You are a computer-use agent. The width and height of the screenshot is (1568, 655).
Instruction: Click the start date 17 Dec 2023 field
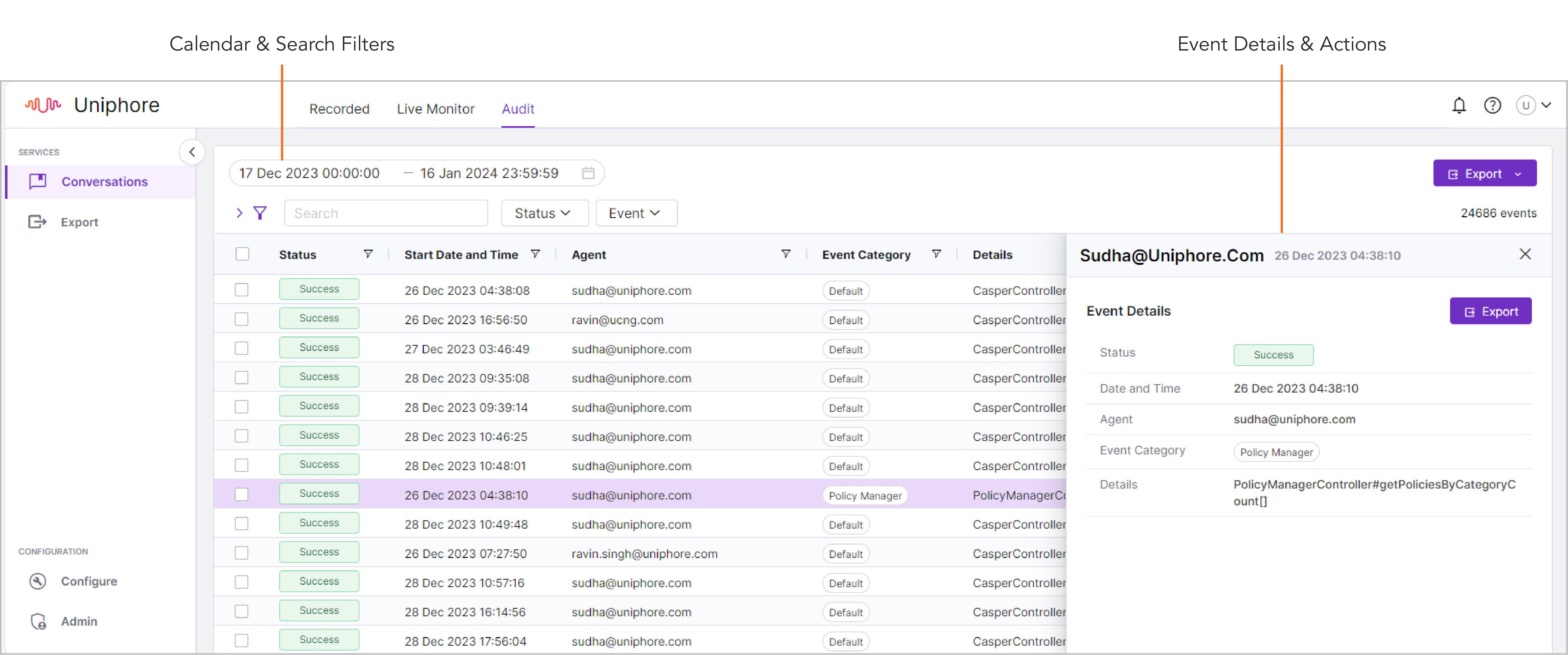pyautogui.click(x=309, y=173)
